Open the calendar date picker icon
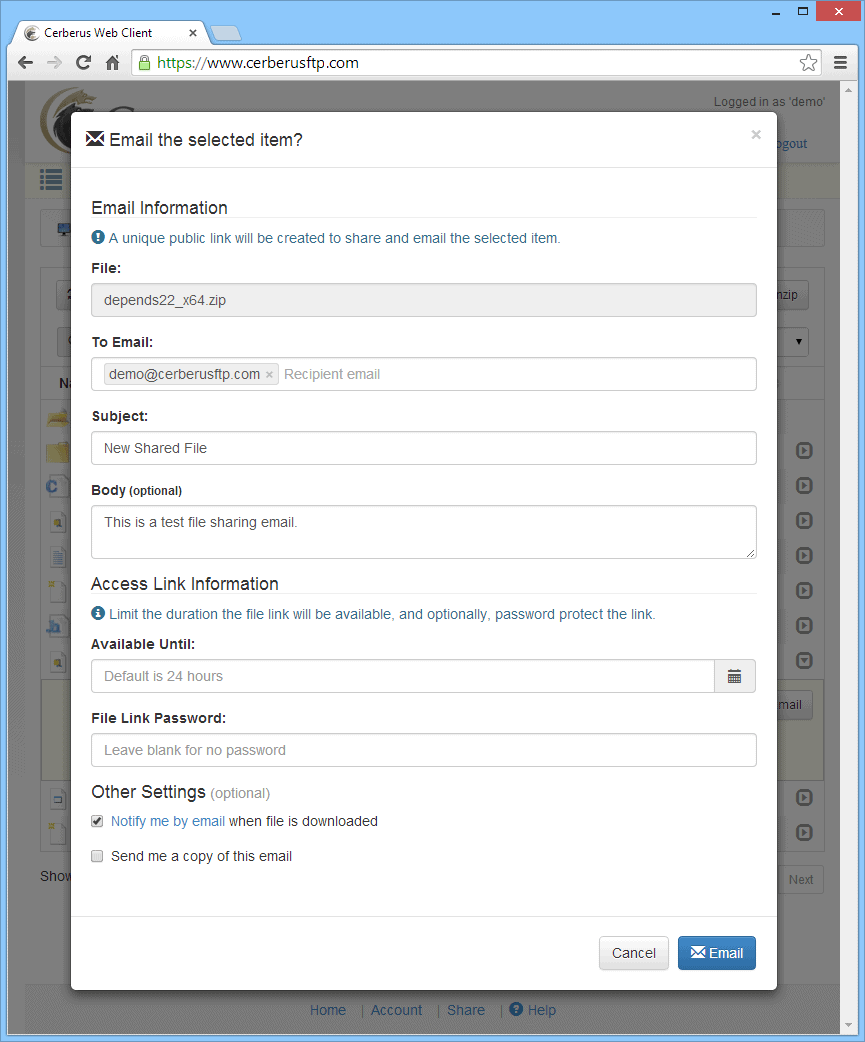The image size is (865, 1042). (x=735, y=676)
